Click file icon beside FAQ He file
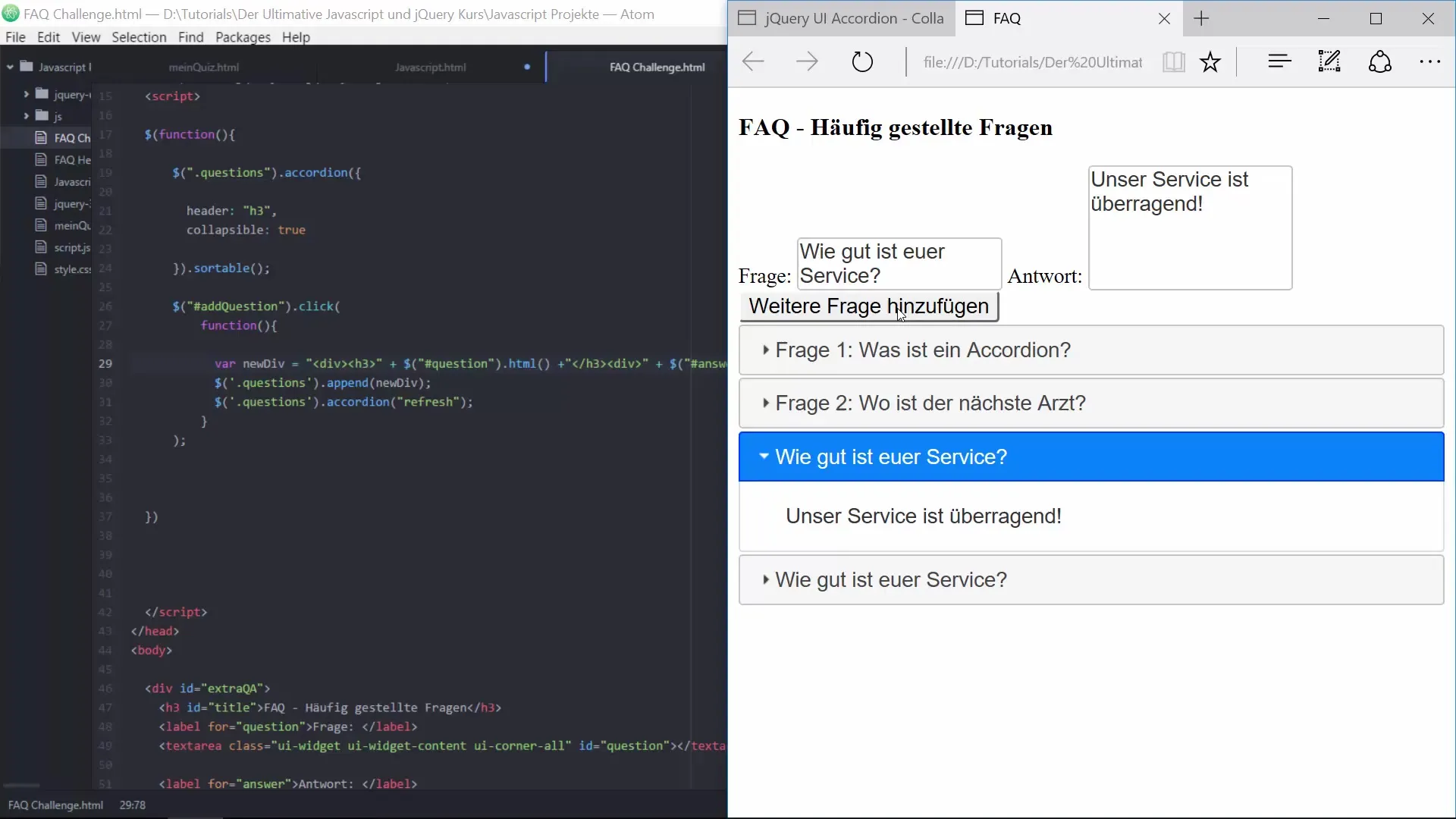 click(x=41, y=159)
